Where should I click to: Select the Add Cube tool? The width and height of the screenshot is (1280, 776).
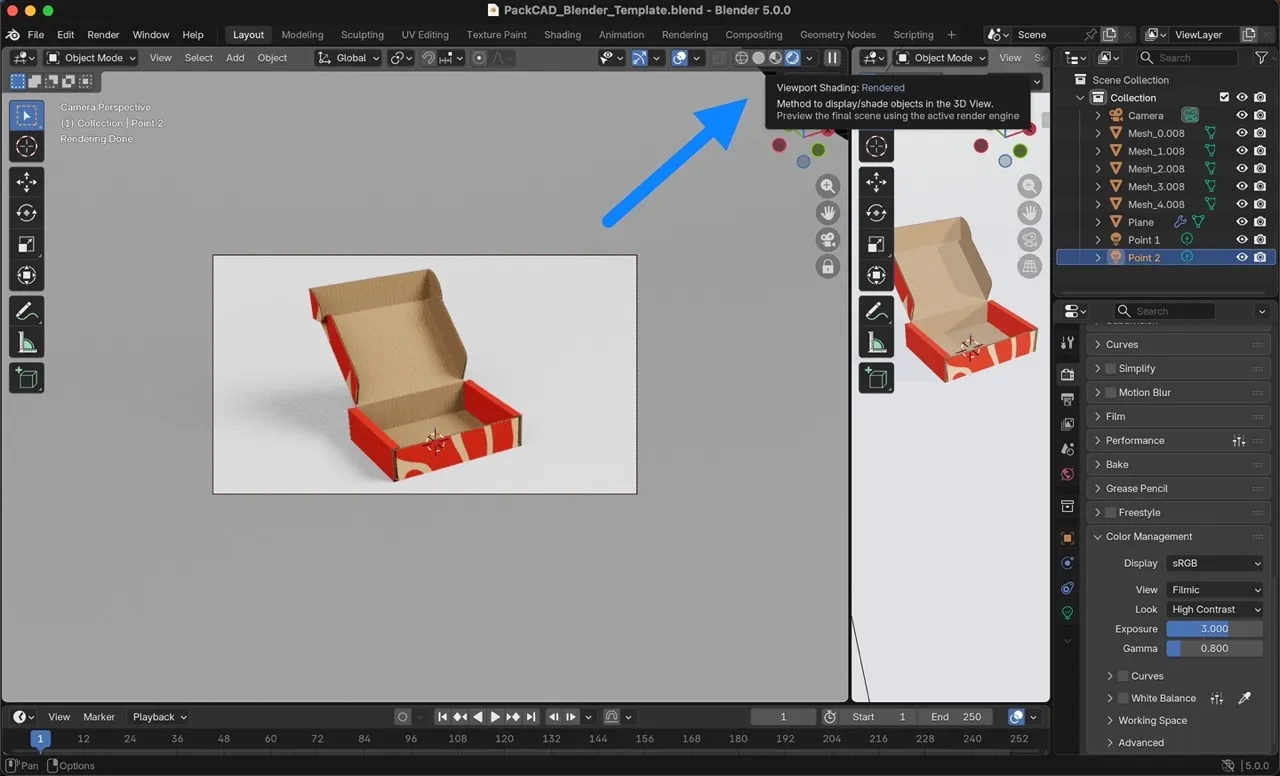26,377
